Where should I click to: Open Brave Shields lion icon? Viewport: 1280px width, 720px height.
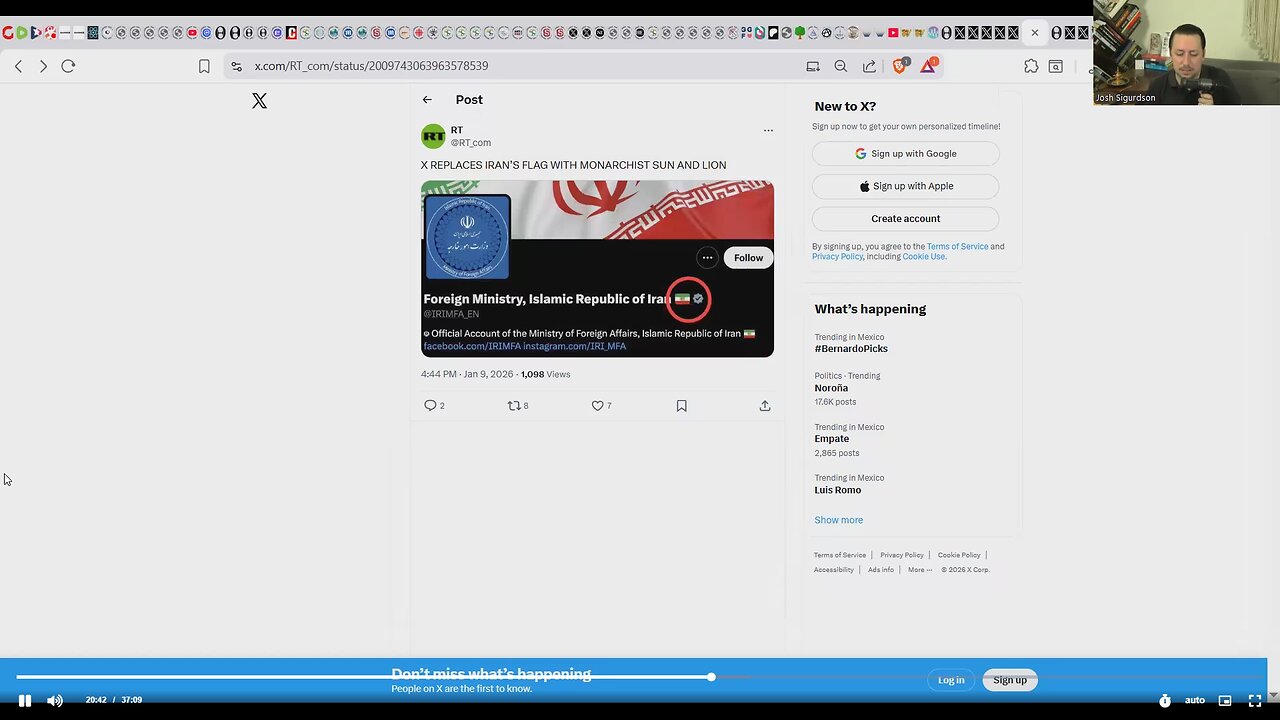900,66
